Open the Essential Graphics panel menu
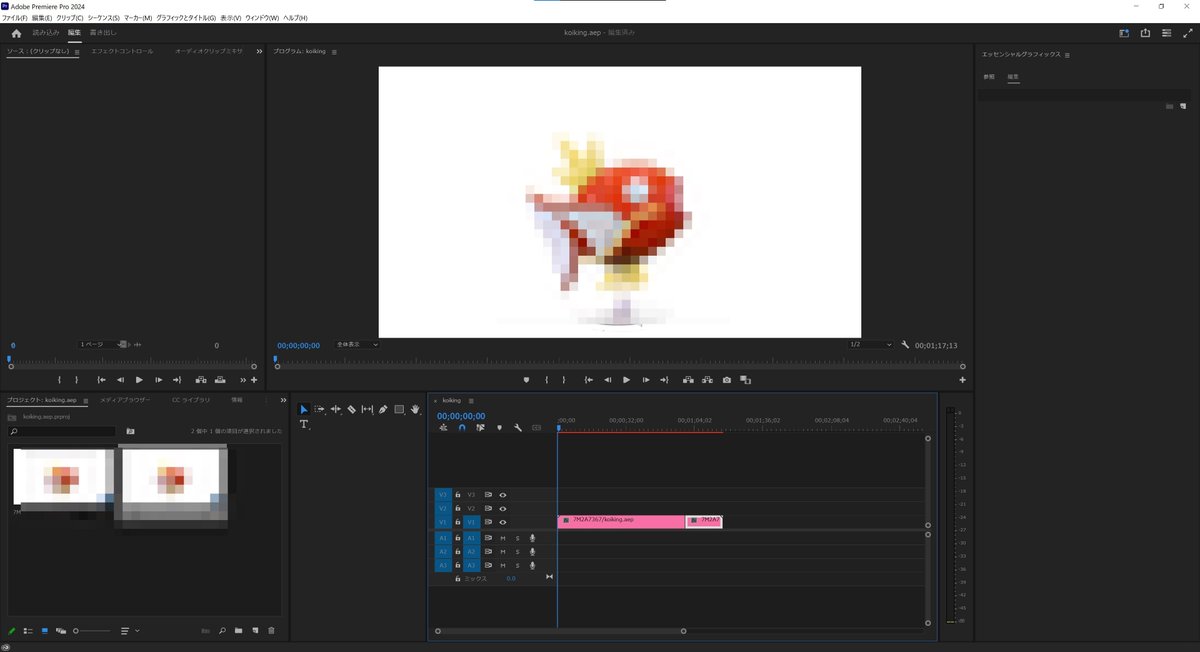This screenshot has width=1200, height=652. pyautogui.click(x=1068, y=54)
